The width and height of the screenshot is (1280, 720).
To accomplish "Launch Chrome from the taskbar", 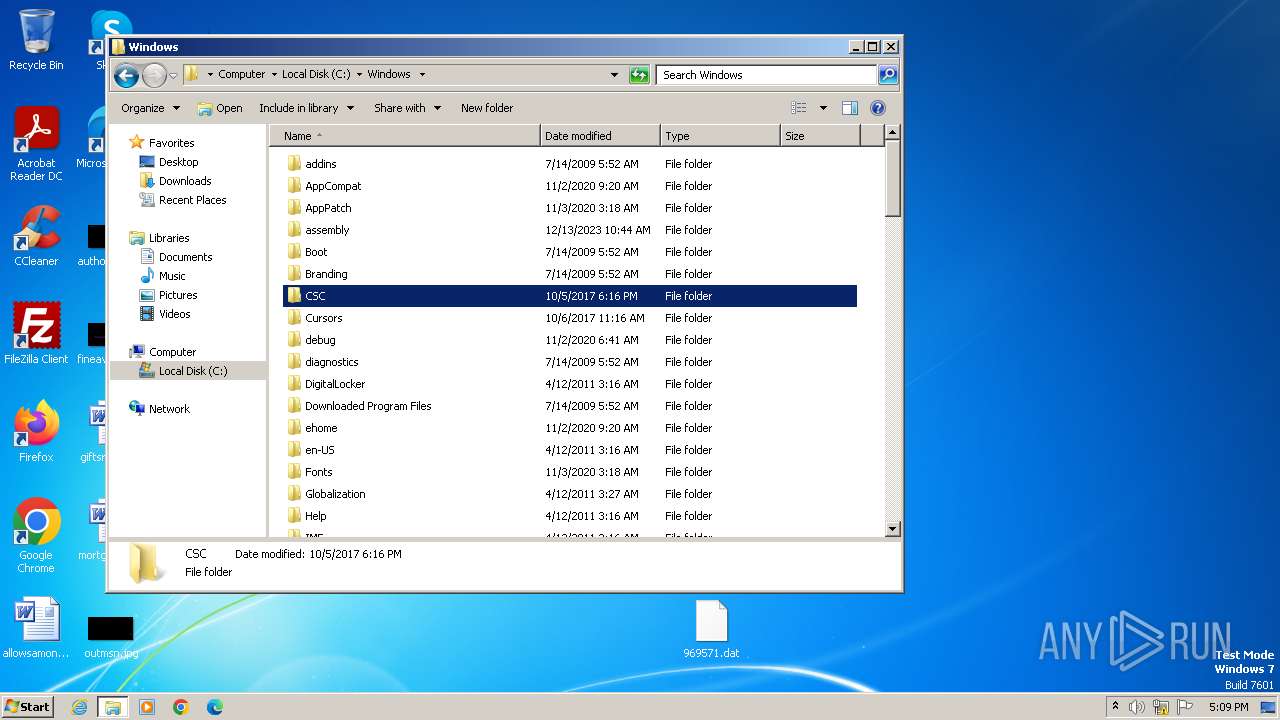I will 181,707.
